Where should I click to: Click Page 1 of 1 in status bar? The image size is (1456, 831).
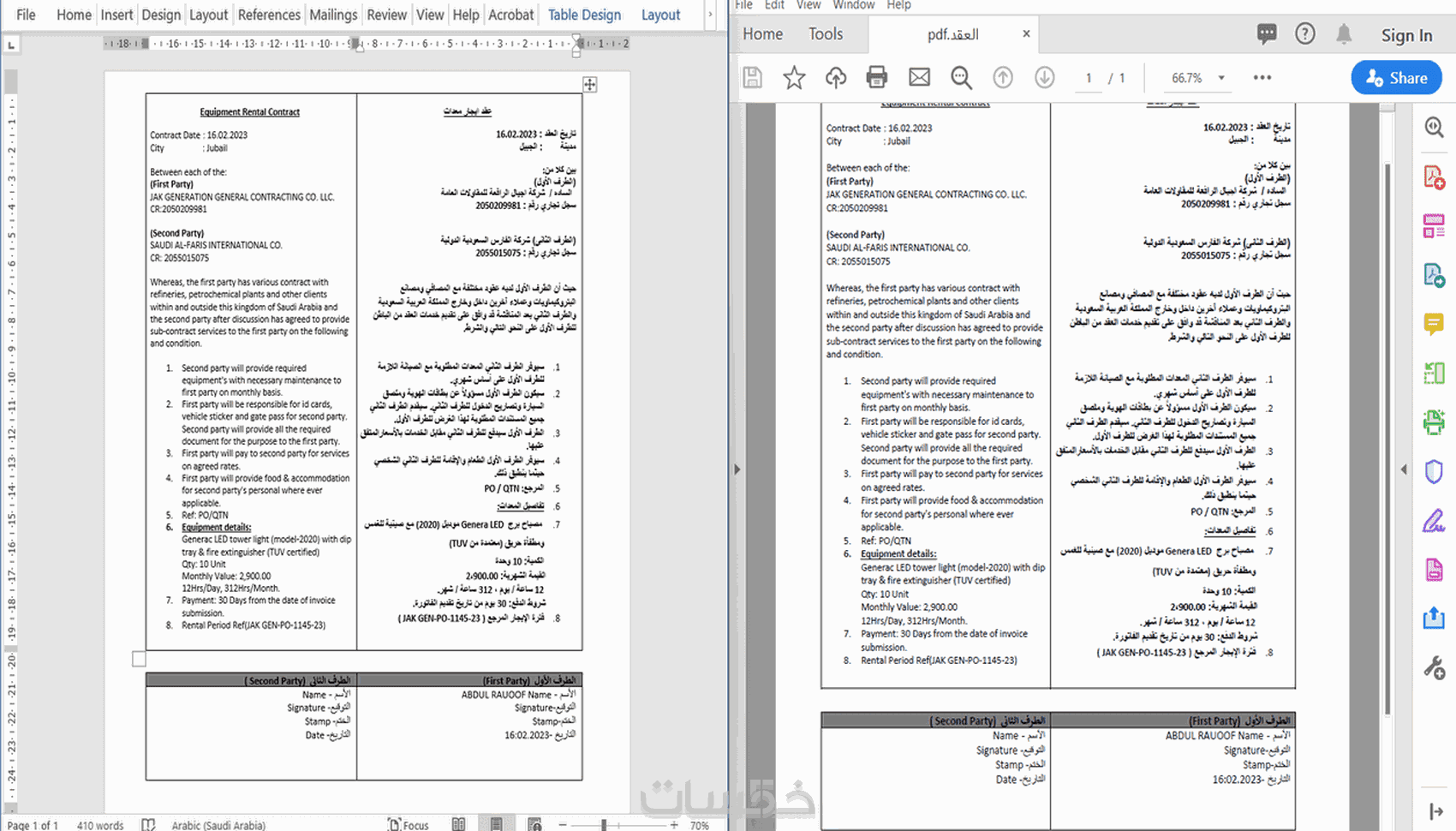[x=33, y=825]
